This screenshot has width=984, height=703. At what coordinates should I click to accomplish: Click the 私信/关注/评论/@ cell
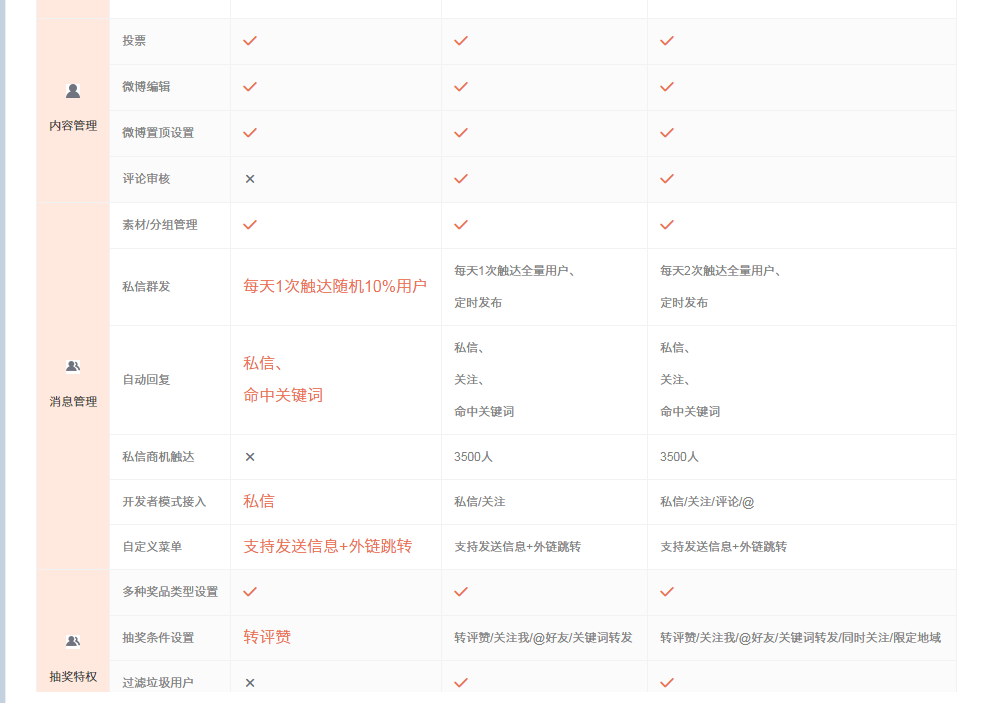pyautogui.click(x=707, y=502)
